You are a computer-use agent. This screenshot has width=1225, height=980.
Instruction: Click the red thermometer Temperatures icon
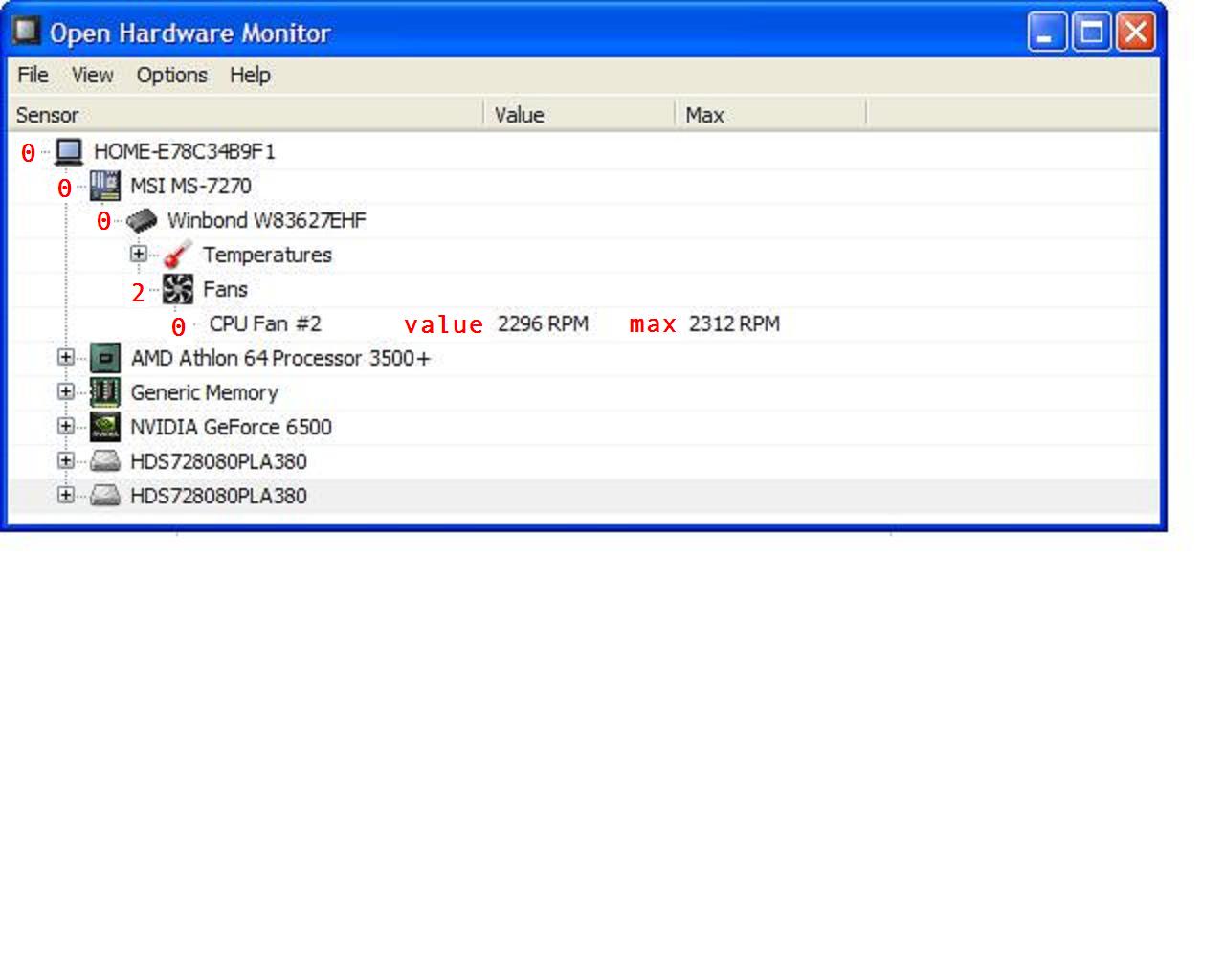[x=178, y=256]
